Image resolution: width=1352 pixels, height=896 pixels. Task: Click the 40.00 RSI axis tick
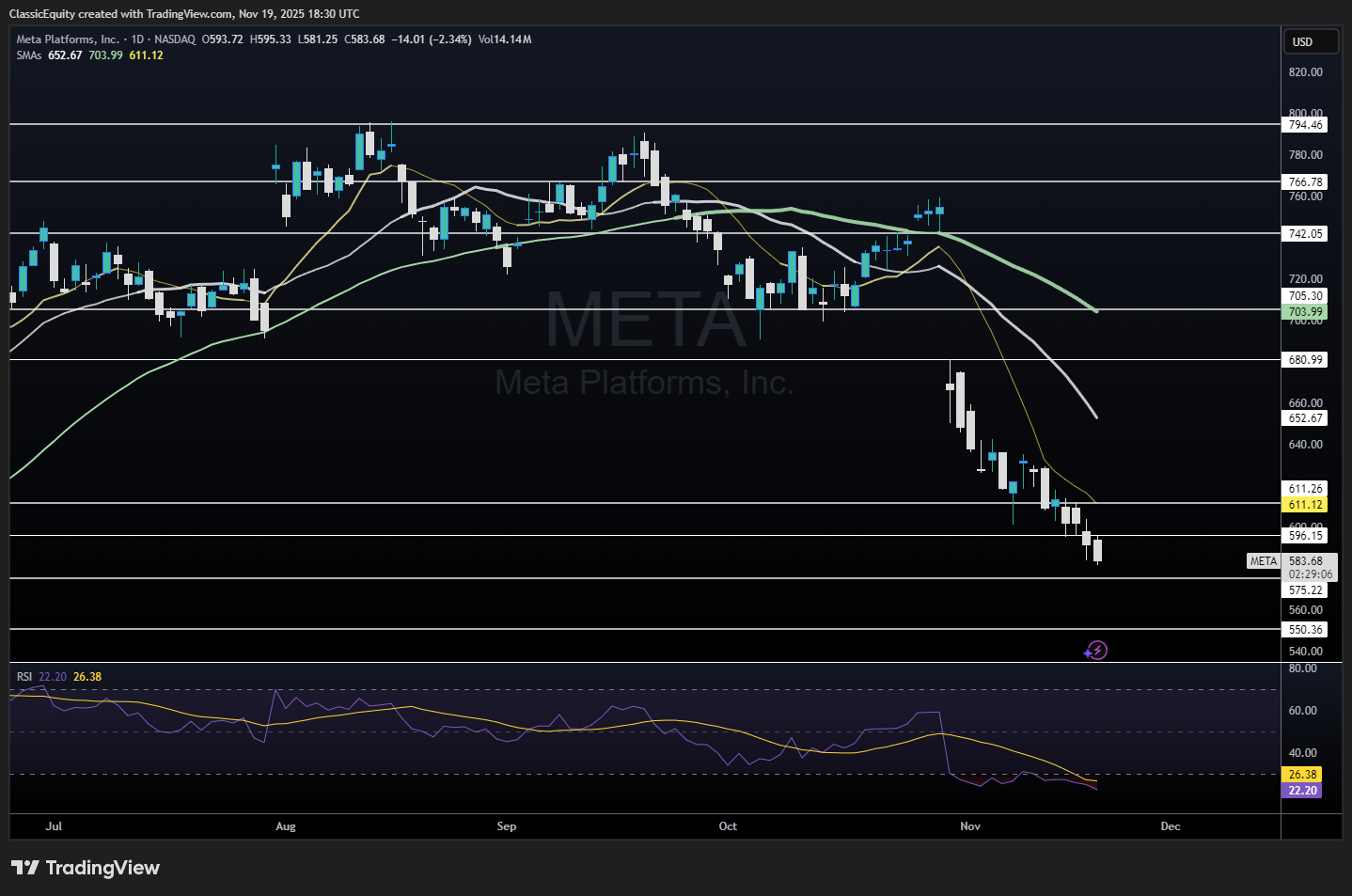pos(1302,753)
